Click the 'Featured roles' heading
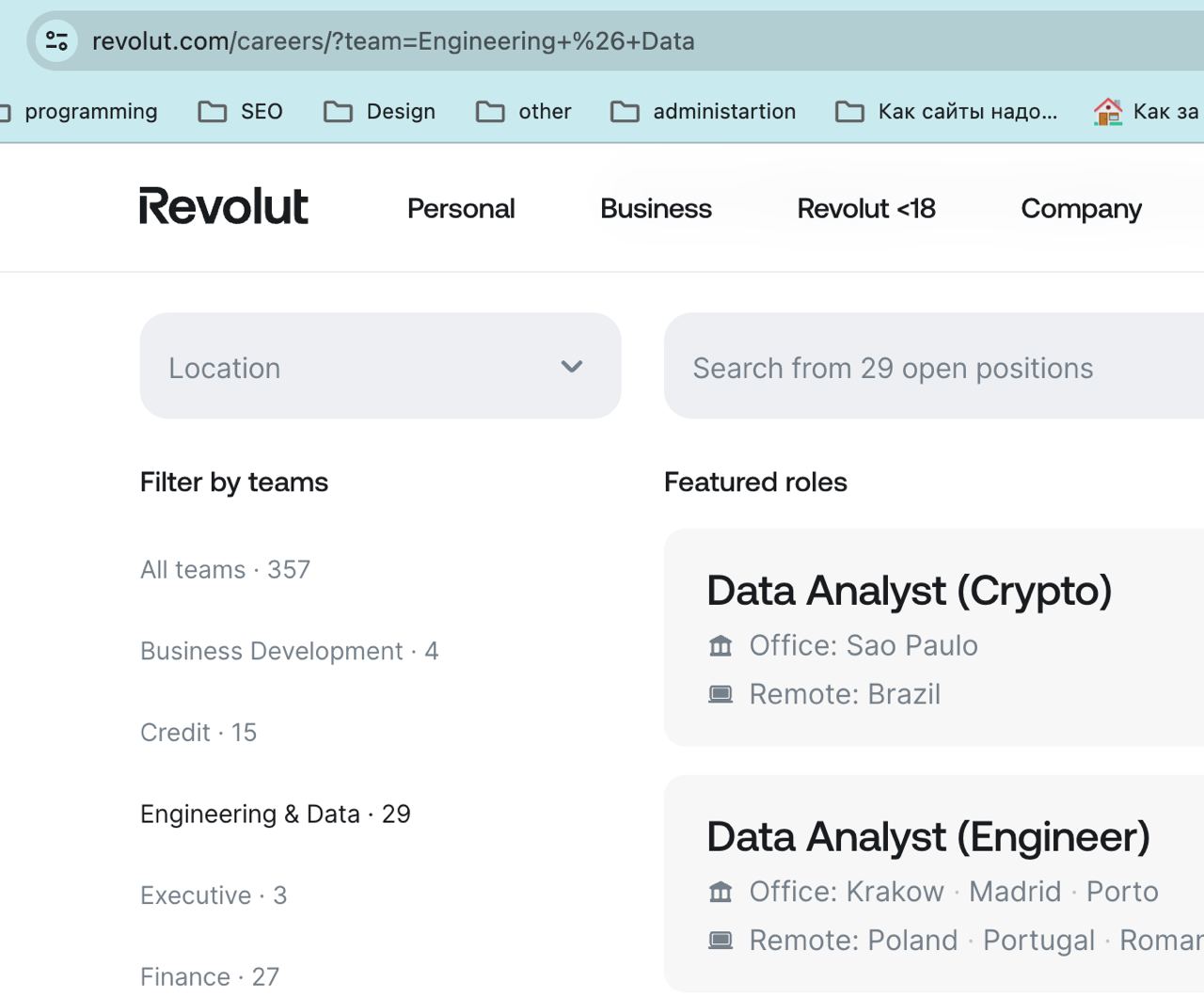 click(x=755, y=482)
